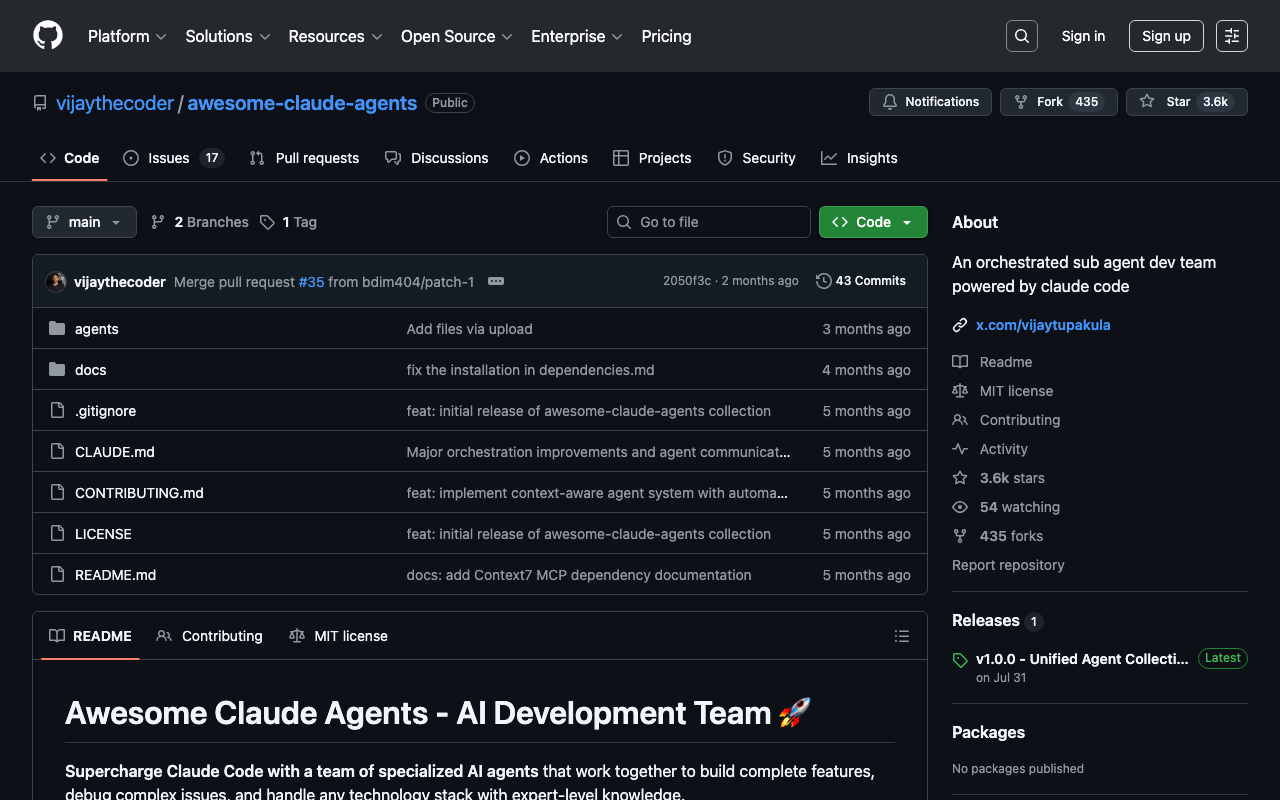Expand the Platform menu

coord(127,36)
